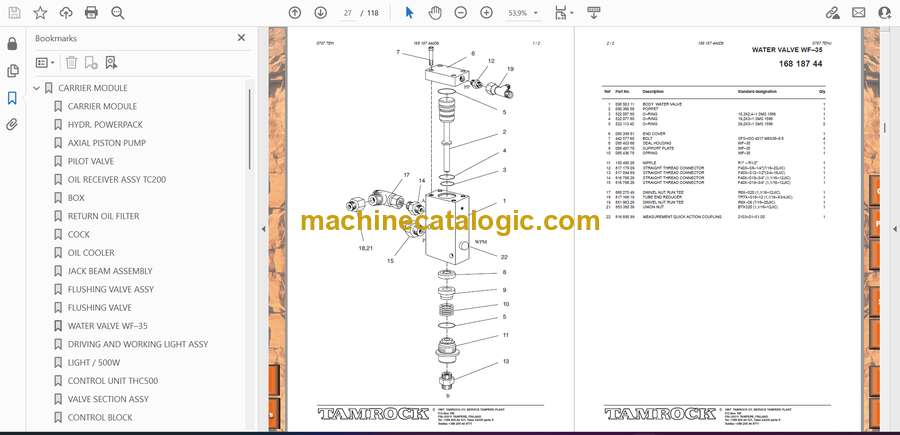900x435 pixels.
Task: Select the WATER VALVE WF-35 bookmark
Action: tap(107, 326)
